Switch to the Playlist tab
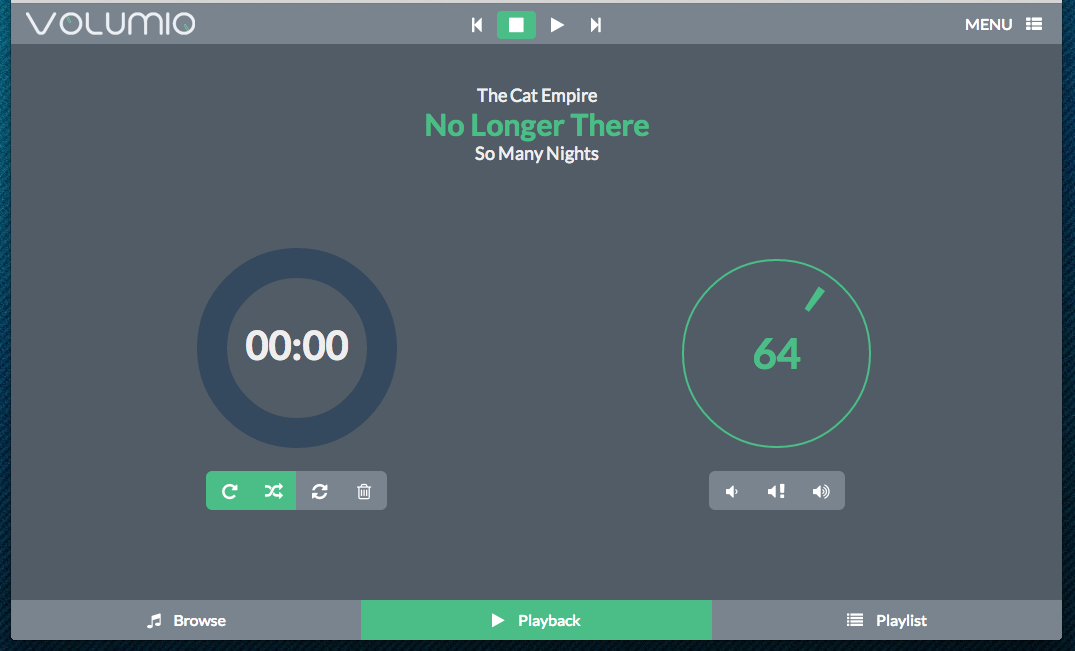This screenshot has height=651, width=1075. pos(886,620)
